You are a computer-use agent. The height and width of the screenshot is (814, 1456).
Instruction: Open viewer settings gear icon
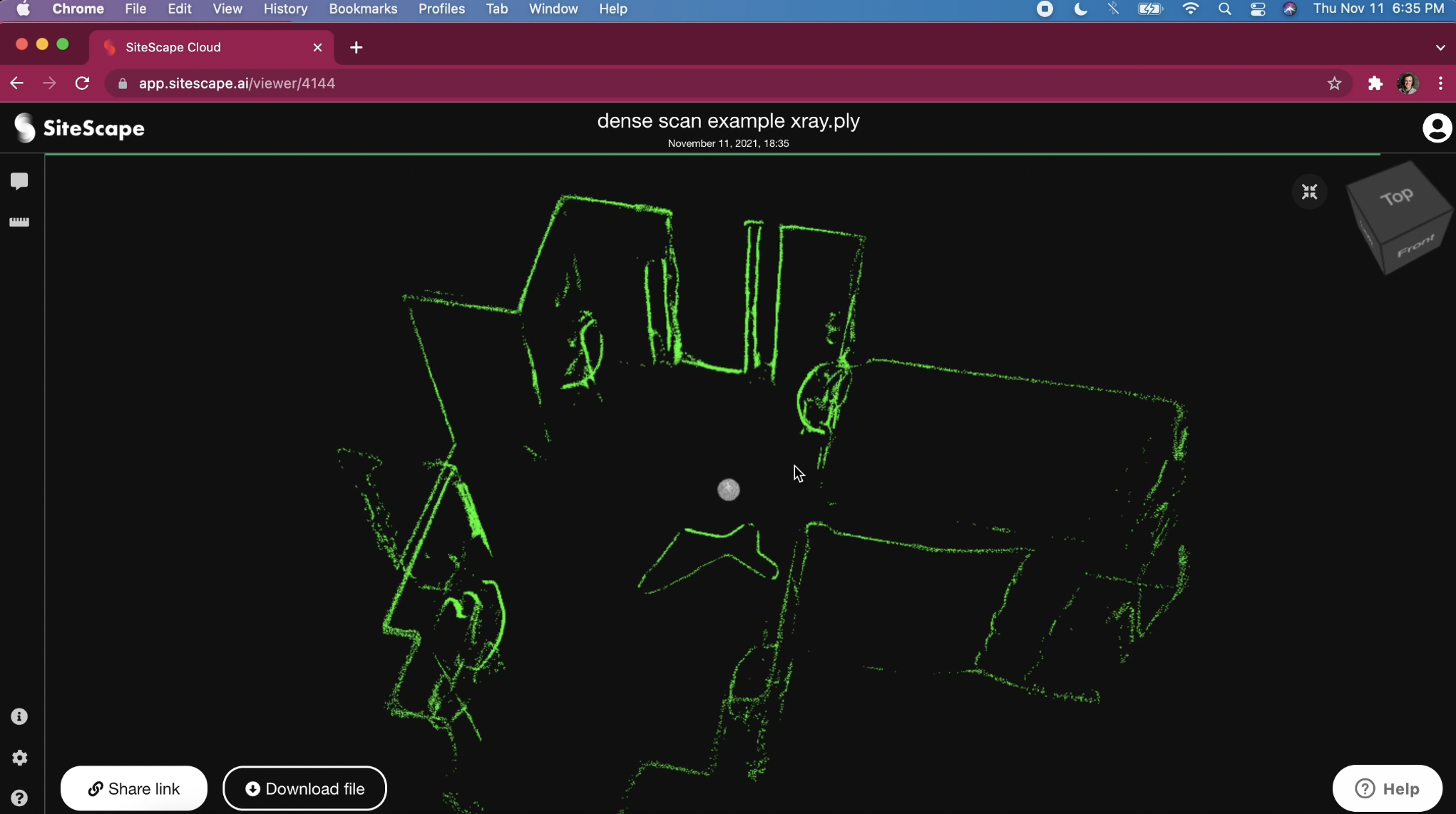click(x=19, y=758)
